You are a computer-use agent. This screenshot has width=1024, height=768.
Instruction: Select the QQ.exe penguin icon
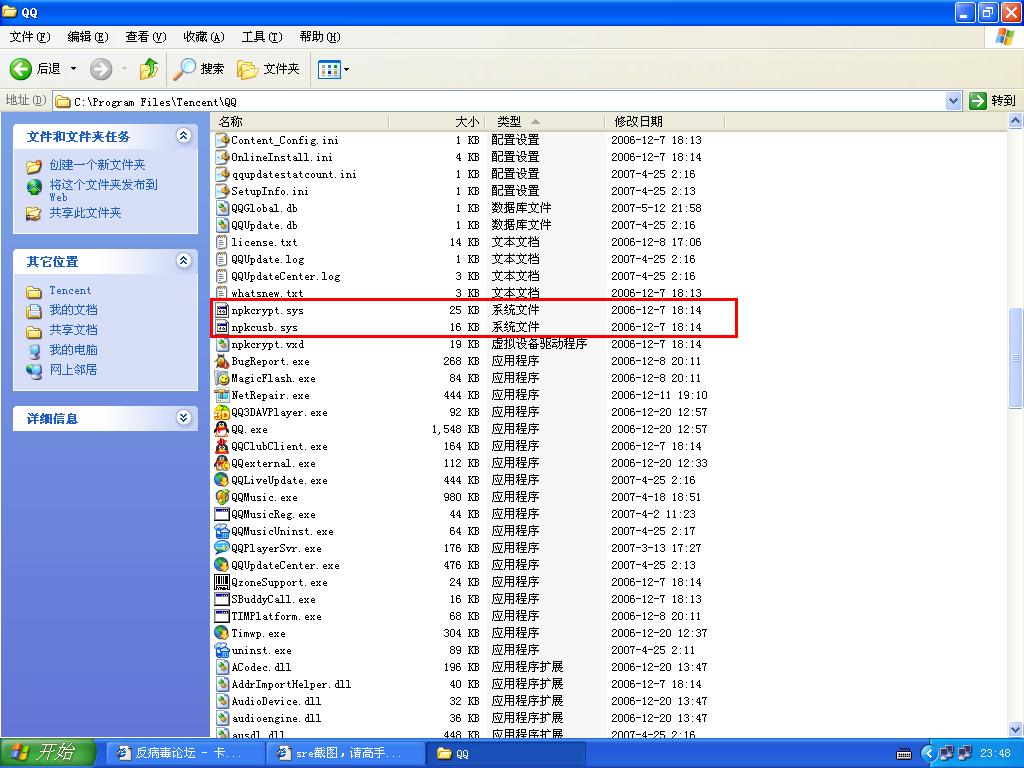coord(222,429)
